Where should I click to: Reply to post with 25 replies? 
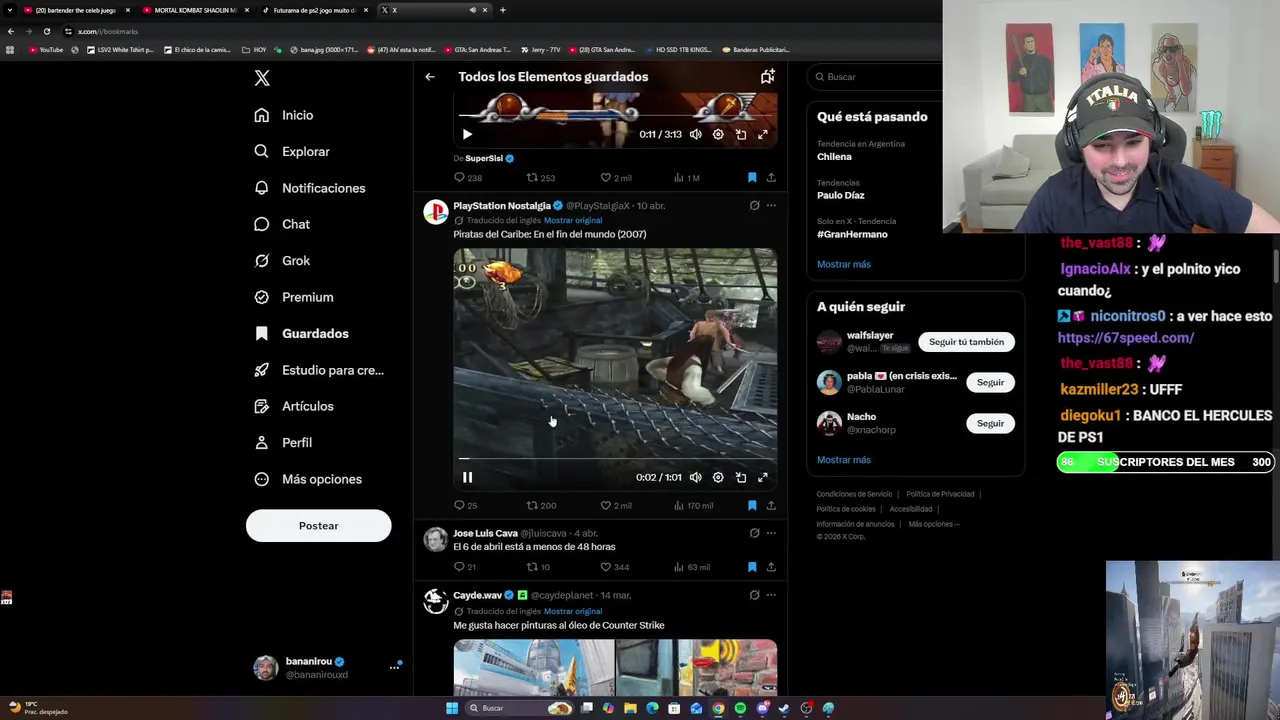point(466,506)
